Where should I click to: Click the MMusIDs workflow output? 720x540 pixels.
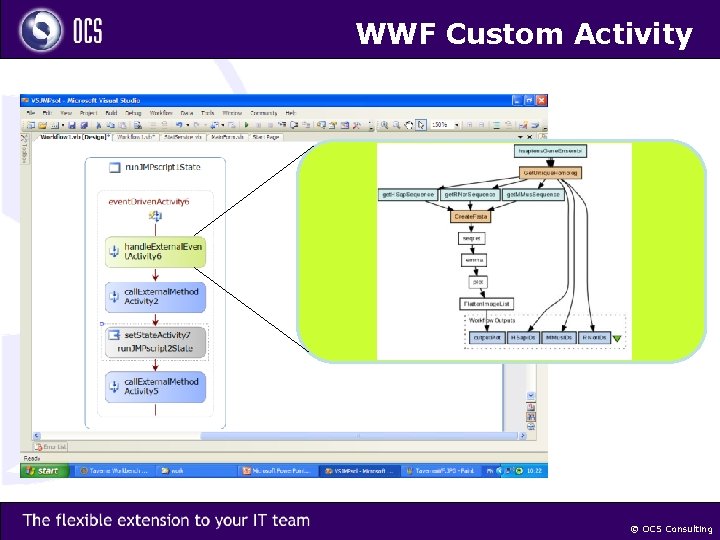click(559, 338)
